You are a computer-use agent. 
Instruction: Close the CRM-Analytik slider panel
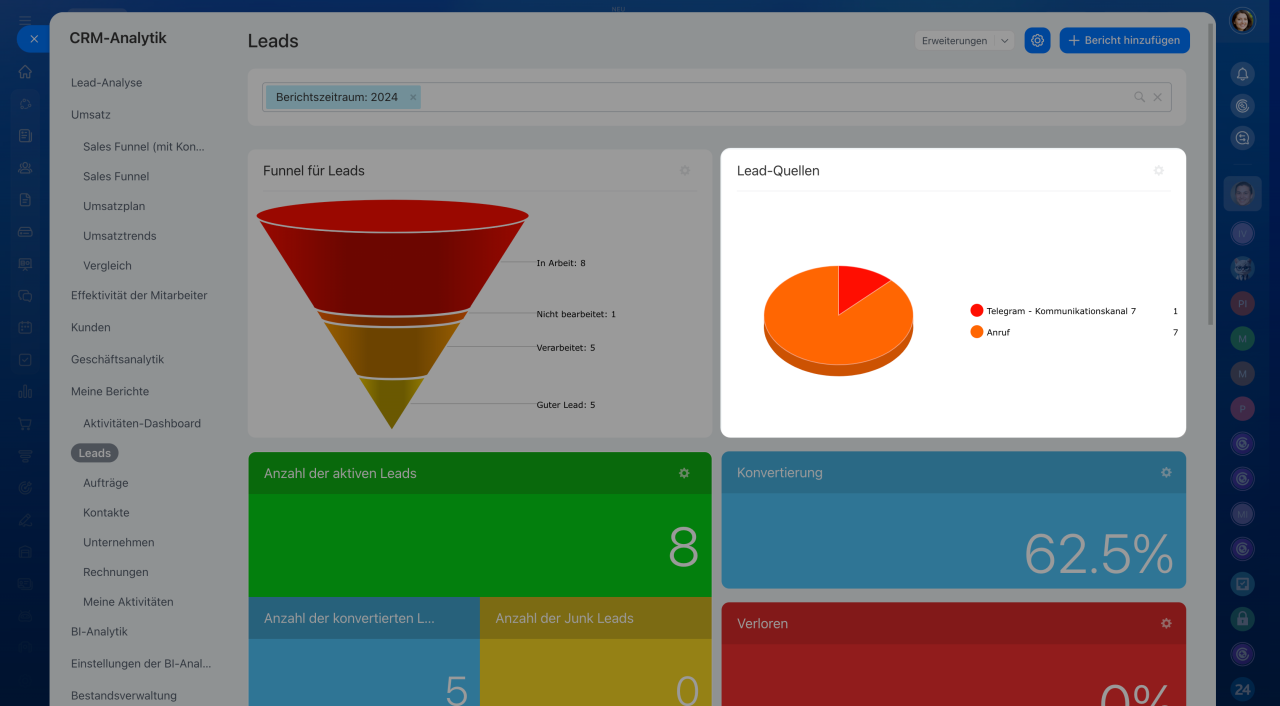tap(33, 39)
